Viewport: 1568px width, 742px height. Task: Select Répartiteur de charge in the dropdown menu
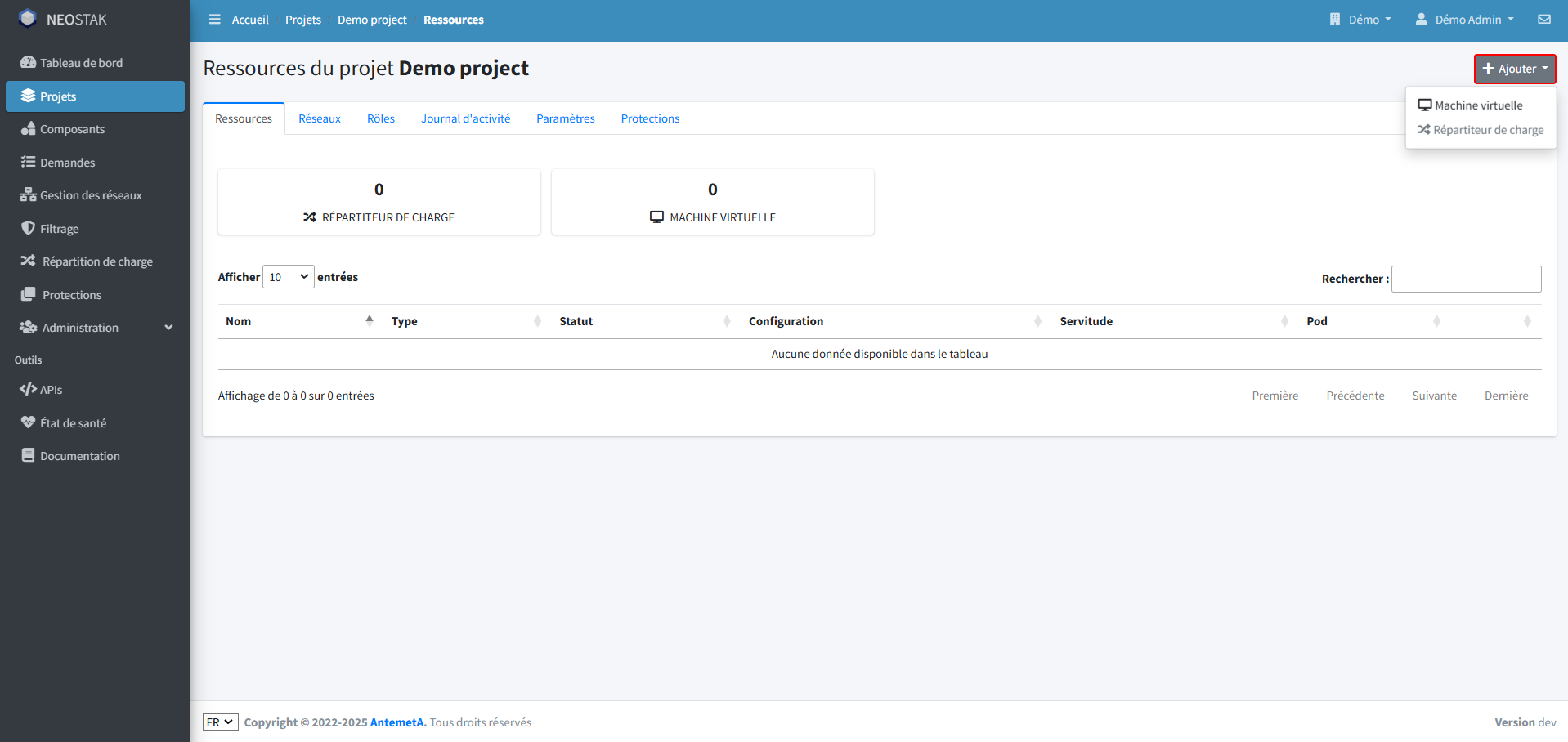(1480, 129)
